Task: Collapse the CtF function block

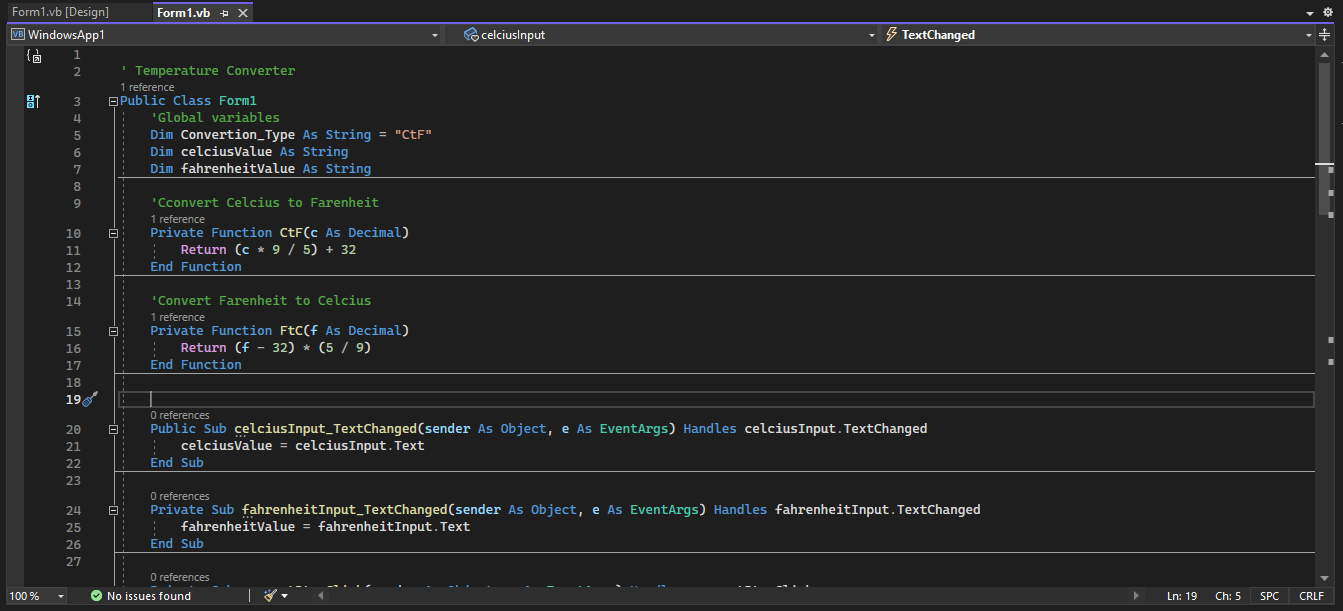Action: tap(113, 233)
